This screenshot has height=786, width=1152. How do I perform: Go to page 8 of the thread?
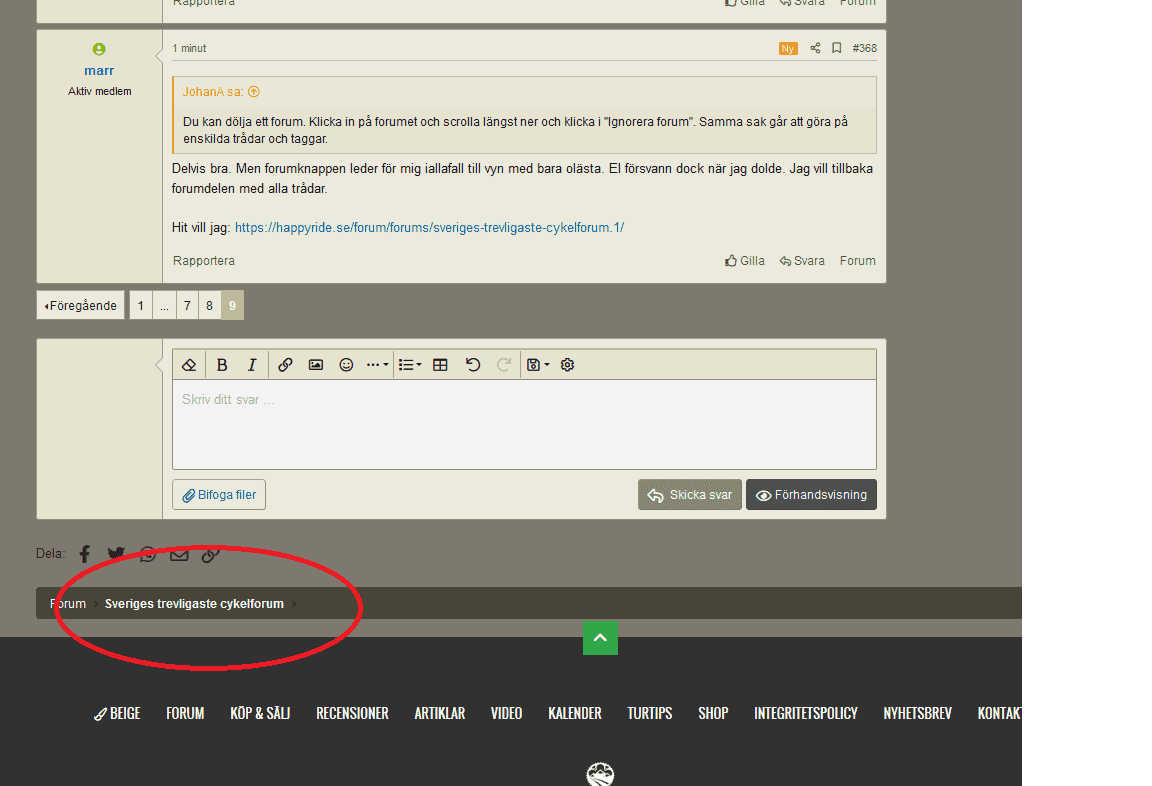point(209,306)
